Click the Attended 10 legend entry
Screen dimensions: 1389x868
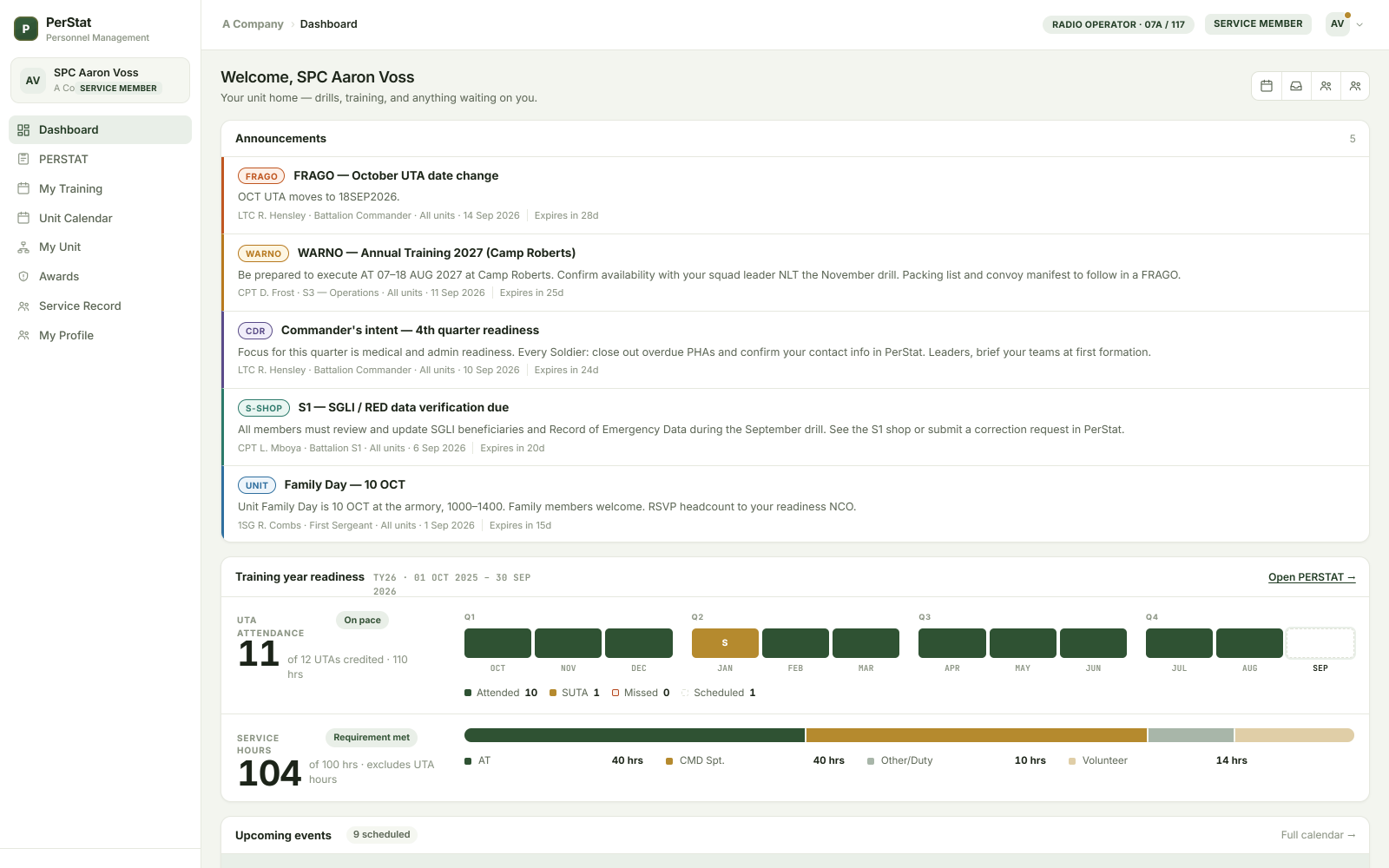pyautogui.click(x=501, y=693)
